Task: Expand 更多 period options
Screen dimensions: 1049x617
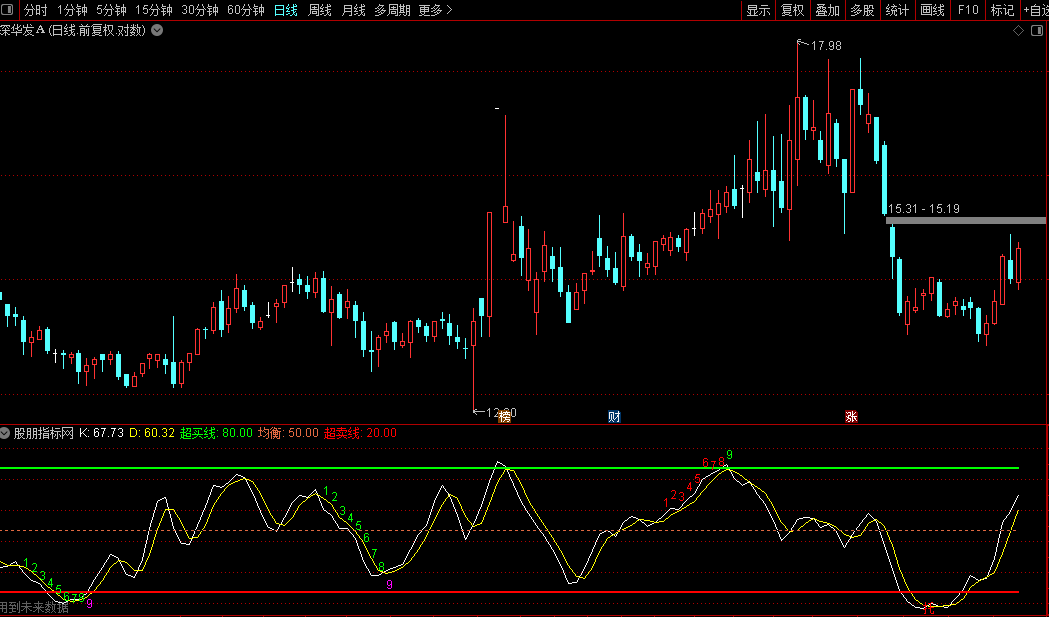Action: tap(435, 10)
